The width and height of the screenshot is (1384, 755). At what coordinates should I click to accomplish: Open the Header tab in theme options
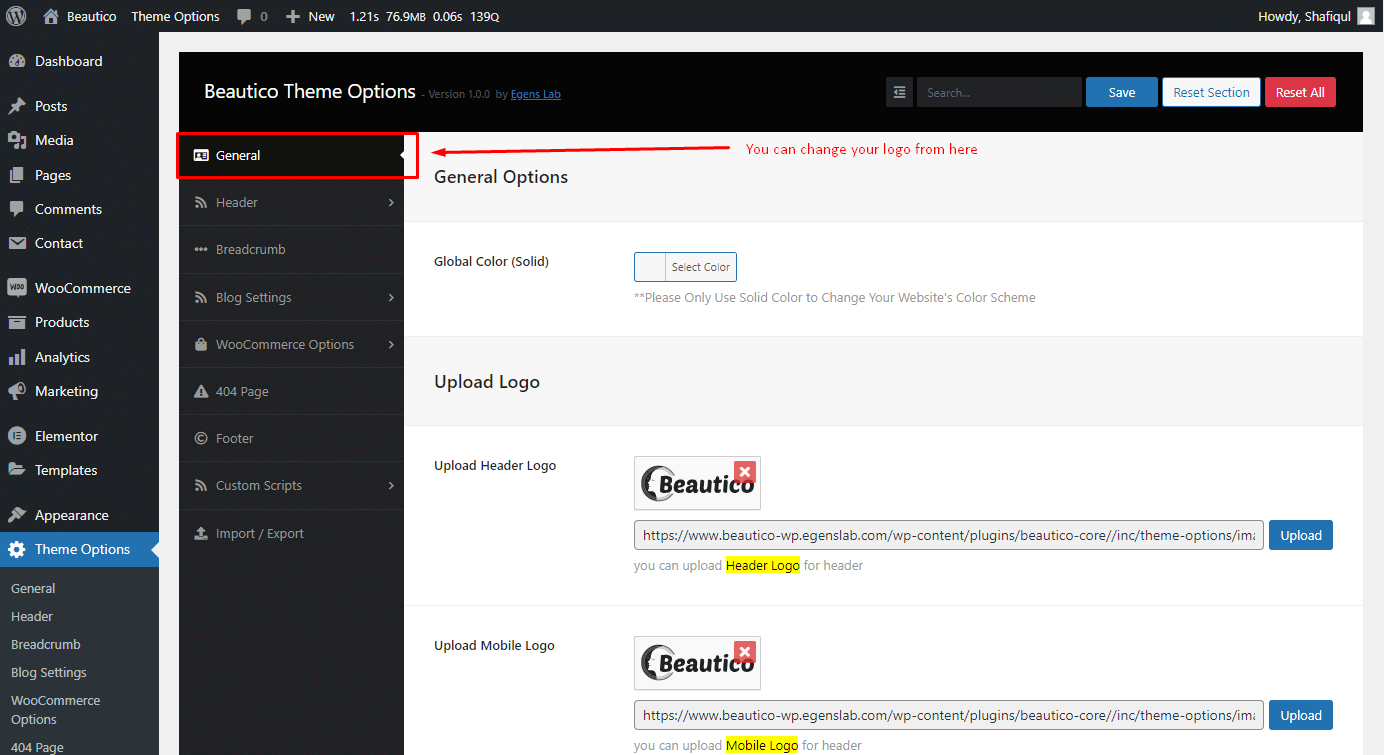[x=292, y=203]
